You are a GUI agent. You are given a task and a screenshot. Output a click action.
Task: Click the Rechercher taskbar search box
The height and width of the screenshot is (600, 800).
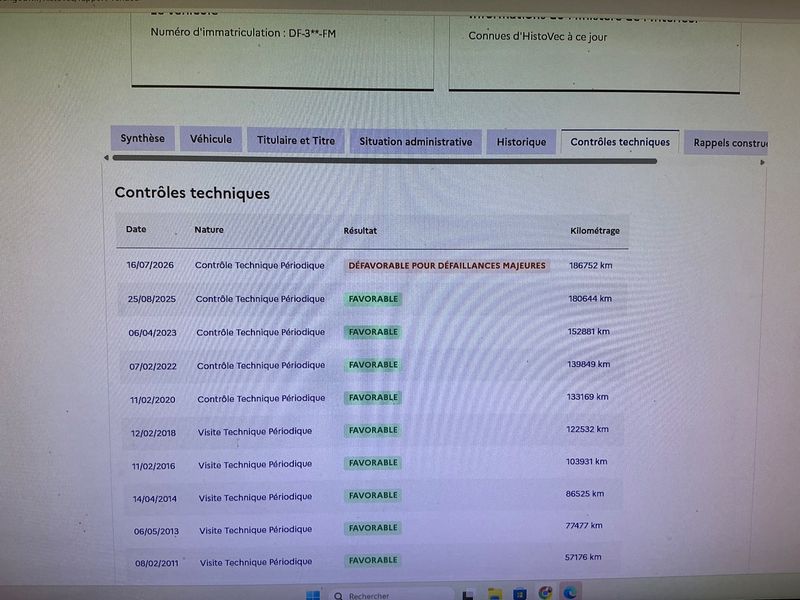[390, 595]
